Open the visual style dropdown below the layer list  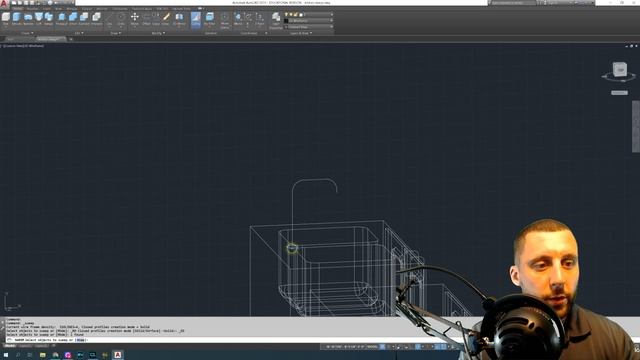[x=309, y=21]
